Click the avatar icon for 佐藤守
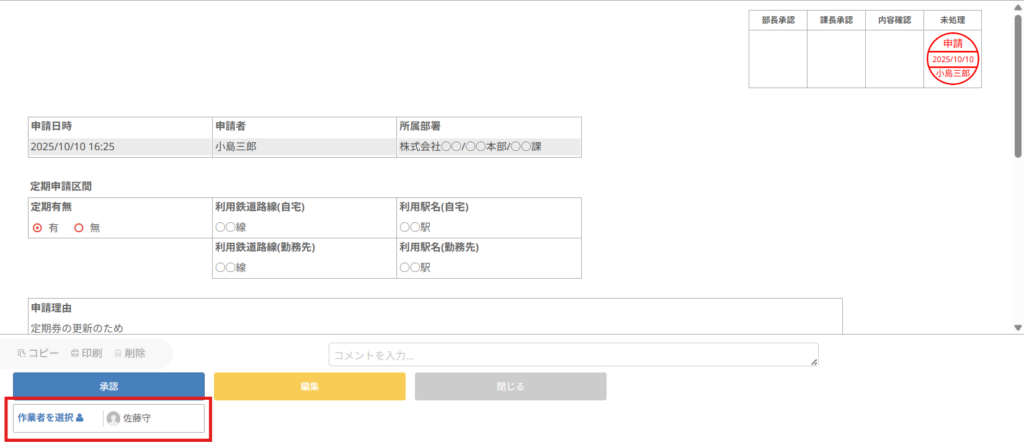Image resolution: width=1024 pixels, height=442 pixels. click(x=113, y=419)
